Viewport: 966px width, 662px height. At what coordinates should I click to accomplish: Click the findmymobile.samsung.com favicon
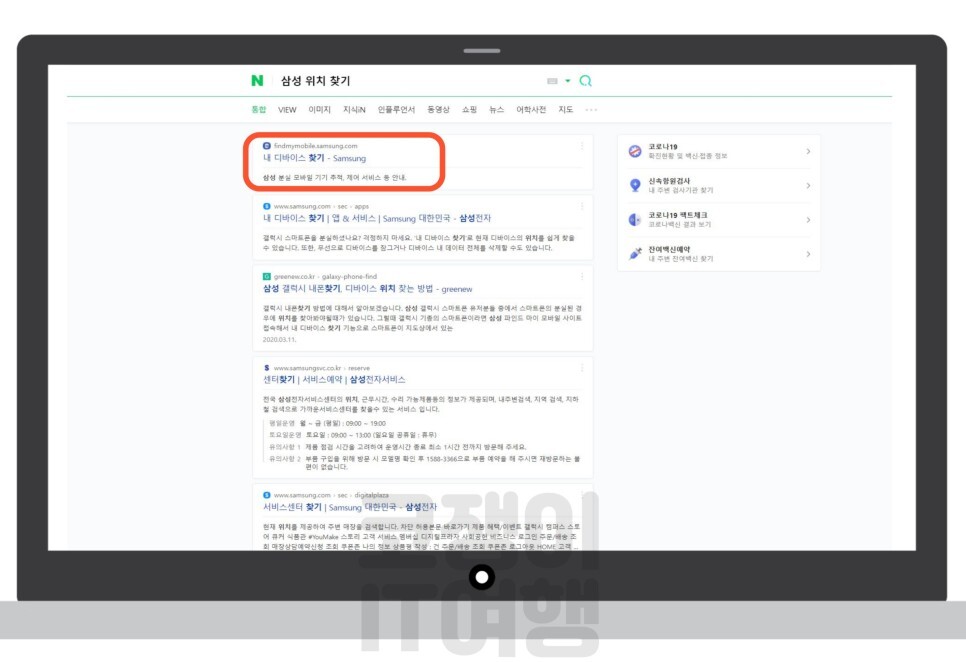267,146
